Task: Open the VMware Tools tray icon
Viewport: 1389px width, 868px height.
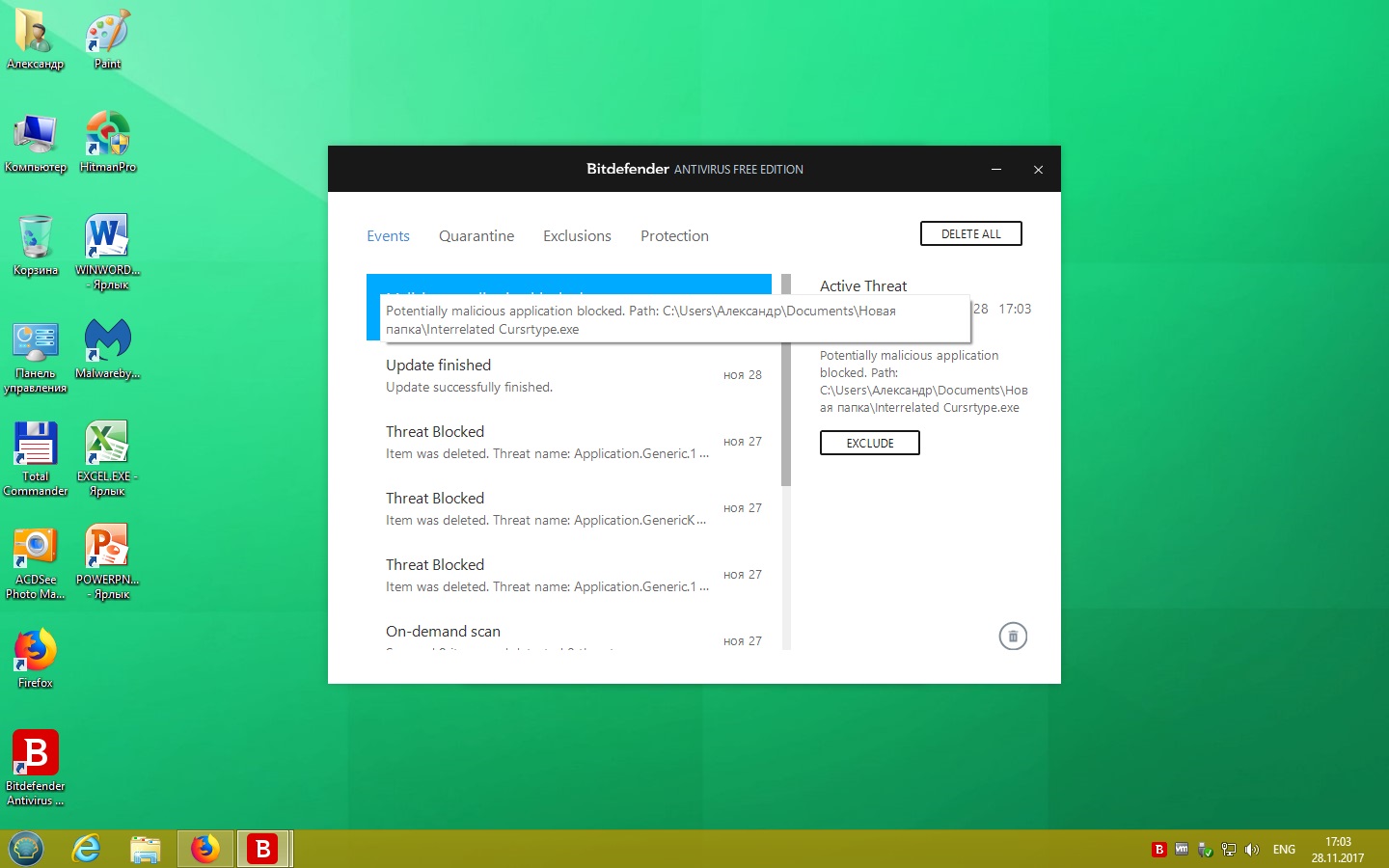Action: [1182, 850]
